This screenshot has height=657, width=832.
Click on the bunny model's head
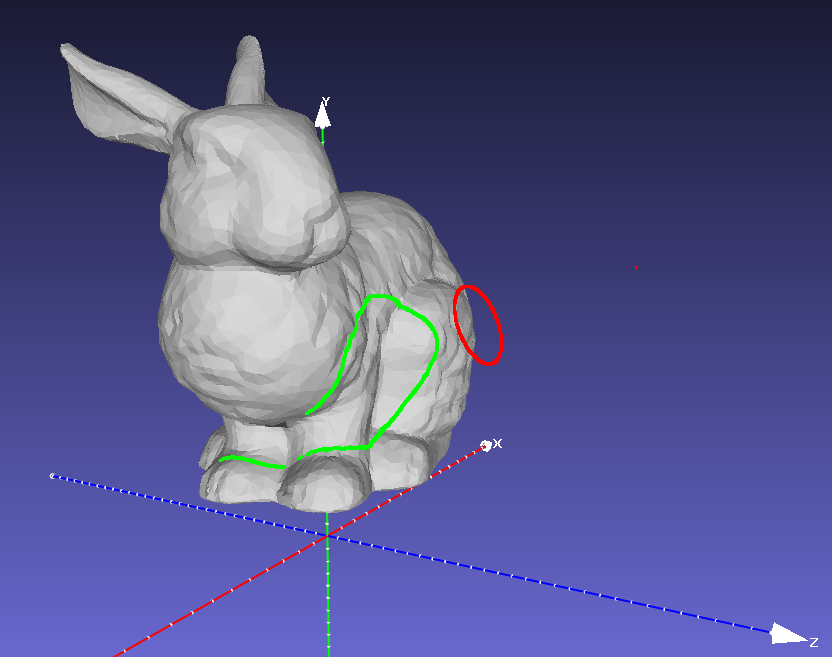click(255, 186)
